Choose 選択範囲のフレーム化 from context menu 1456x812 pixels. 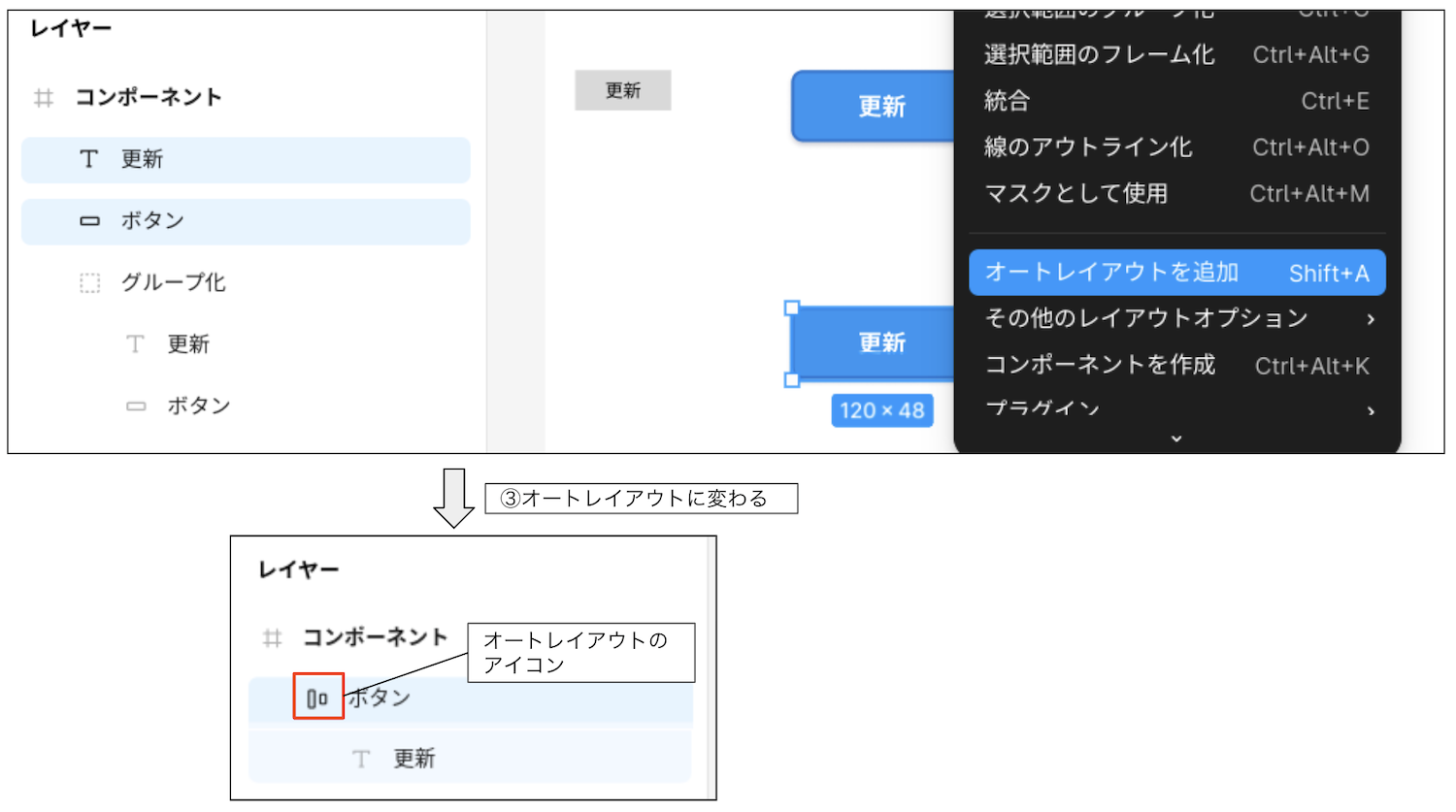[1176, 55]
